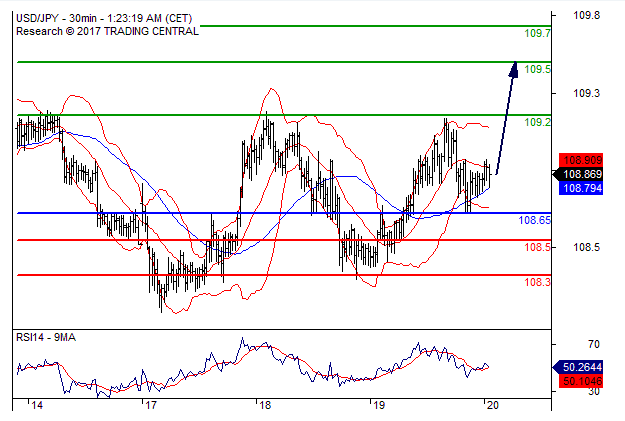
Task: Click the date label 19 on the time axis
Action: click(379, 405)
